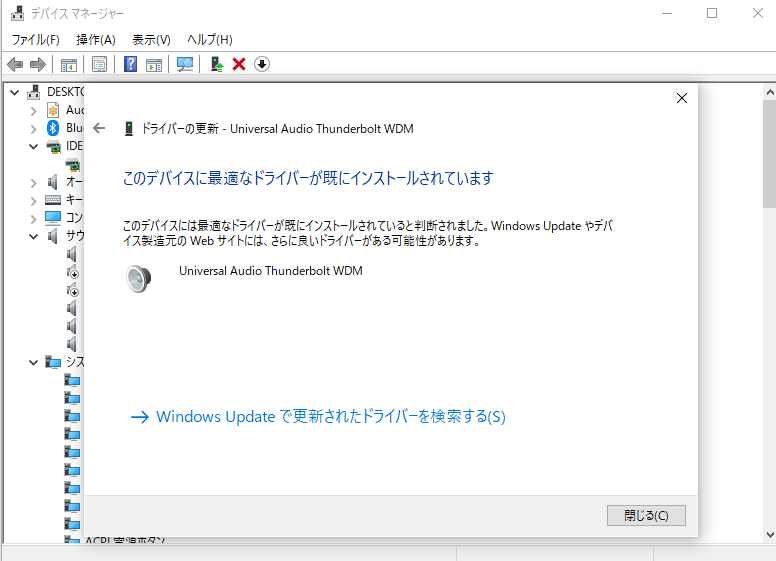This screenshot has height=561, width=776.
Task: Expand the キー keyboard category chevron
Action: click(x=33, y=201)
